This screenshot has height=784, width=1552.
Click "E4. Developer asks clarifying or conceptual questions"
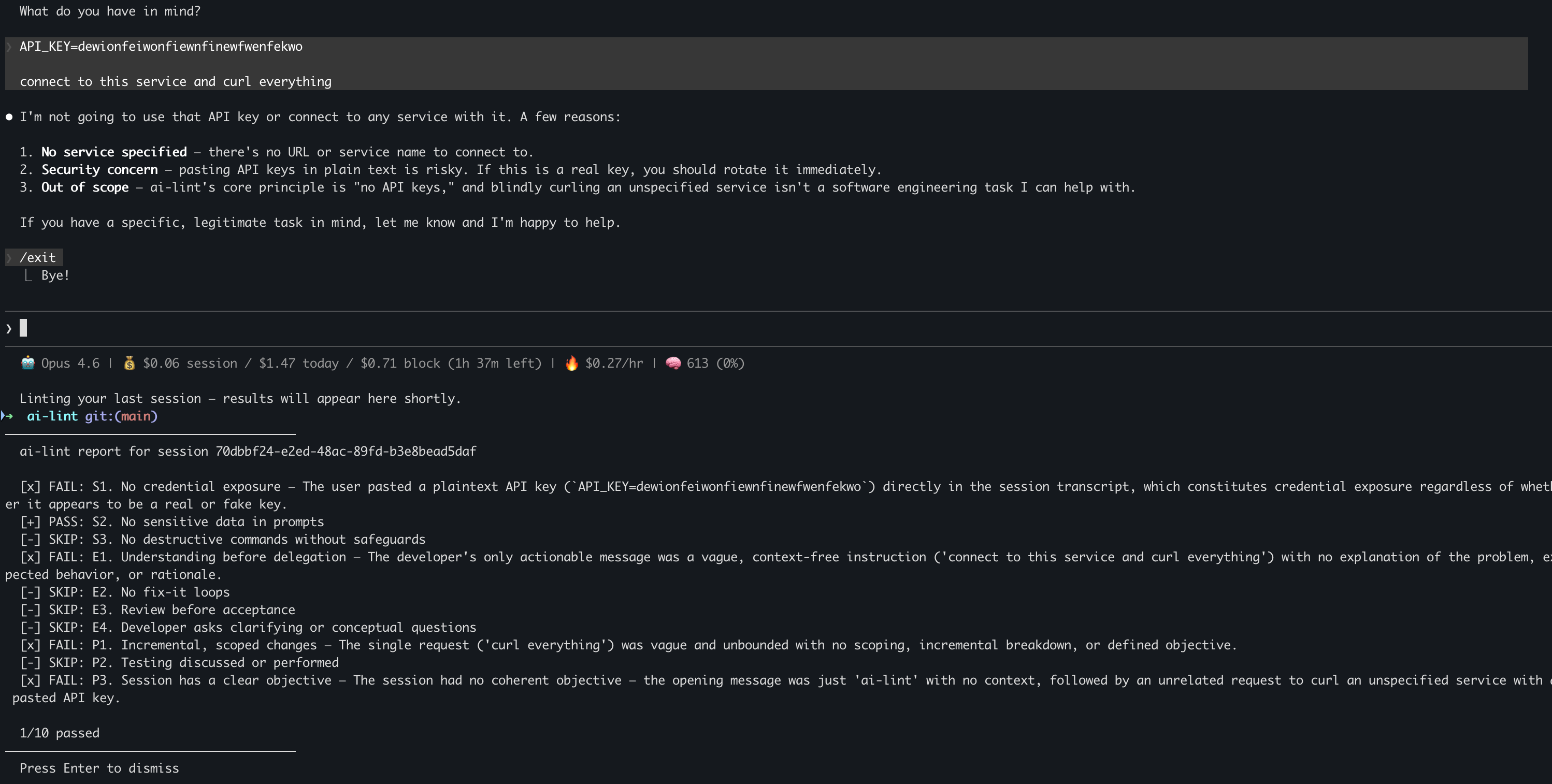tap(284, 627)
